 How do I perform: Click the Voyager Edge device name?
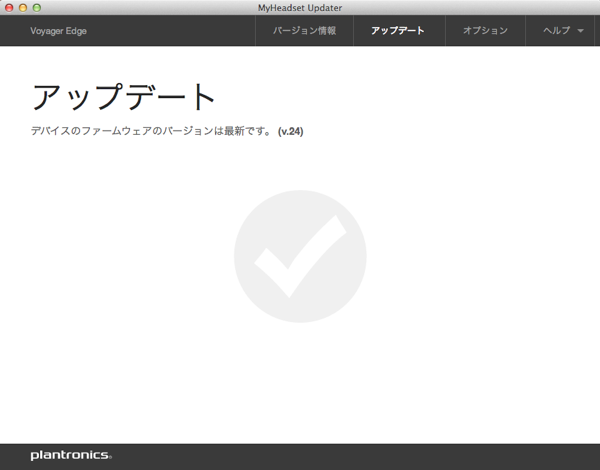point(59,31)
